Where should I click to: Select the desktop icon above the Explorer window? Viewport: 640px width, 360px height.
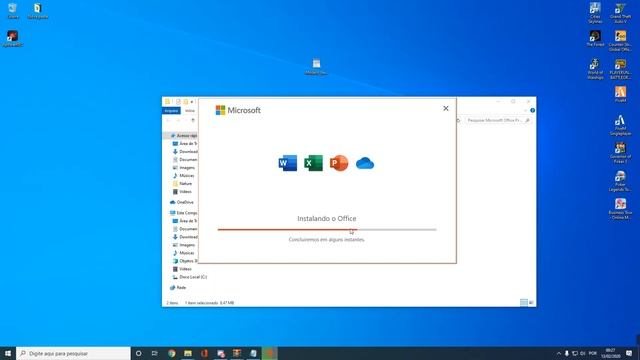pyautogui.click(x=316, y=67)
